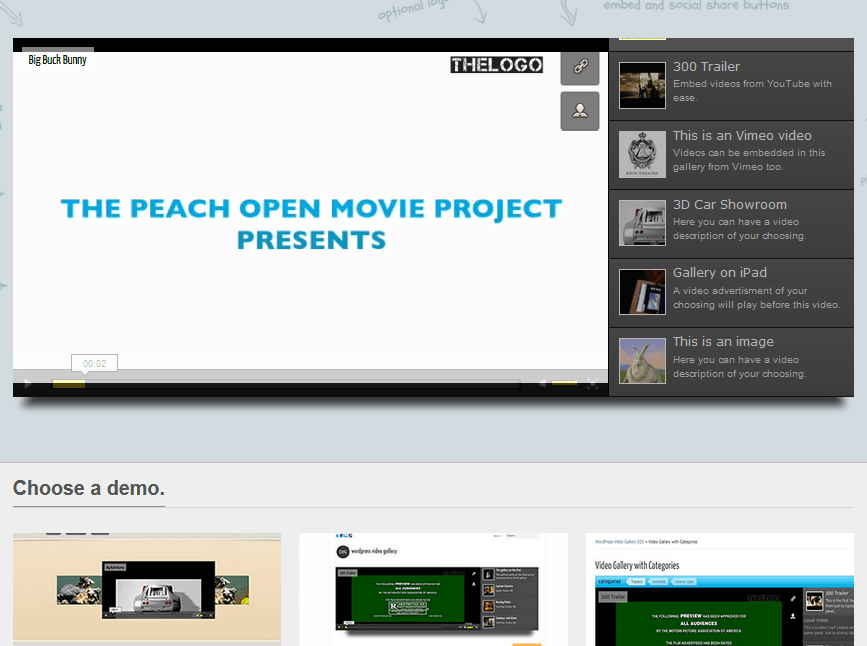Open the 300 Trailer playlist title

706,66
